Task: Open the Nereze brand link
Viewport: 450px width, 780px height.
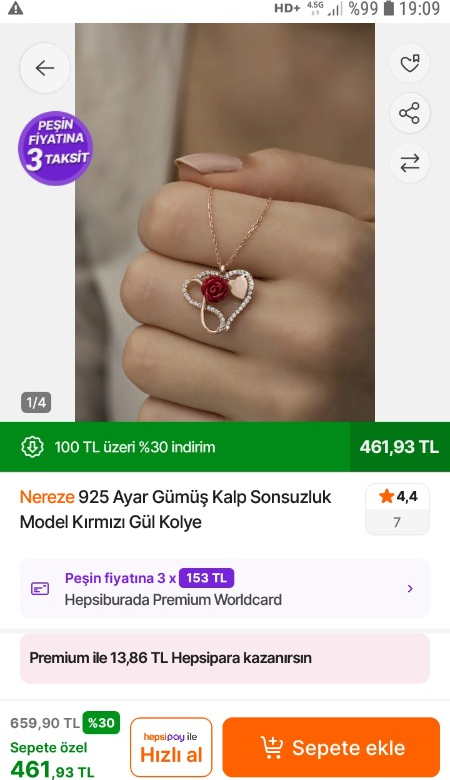Action: tap(47, 496)
